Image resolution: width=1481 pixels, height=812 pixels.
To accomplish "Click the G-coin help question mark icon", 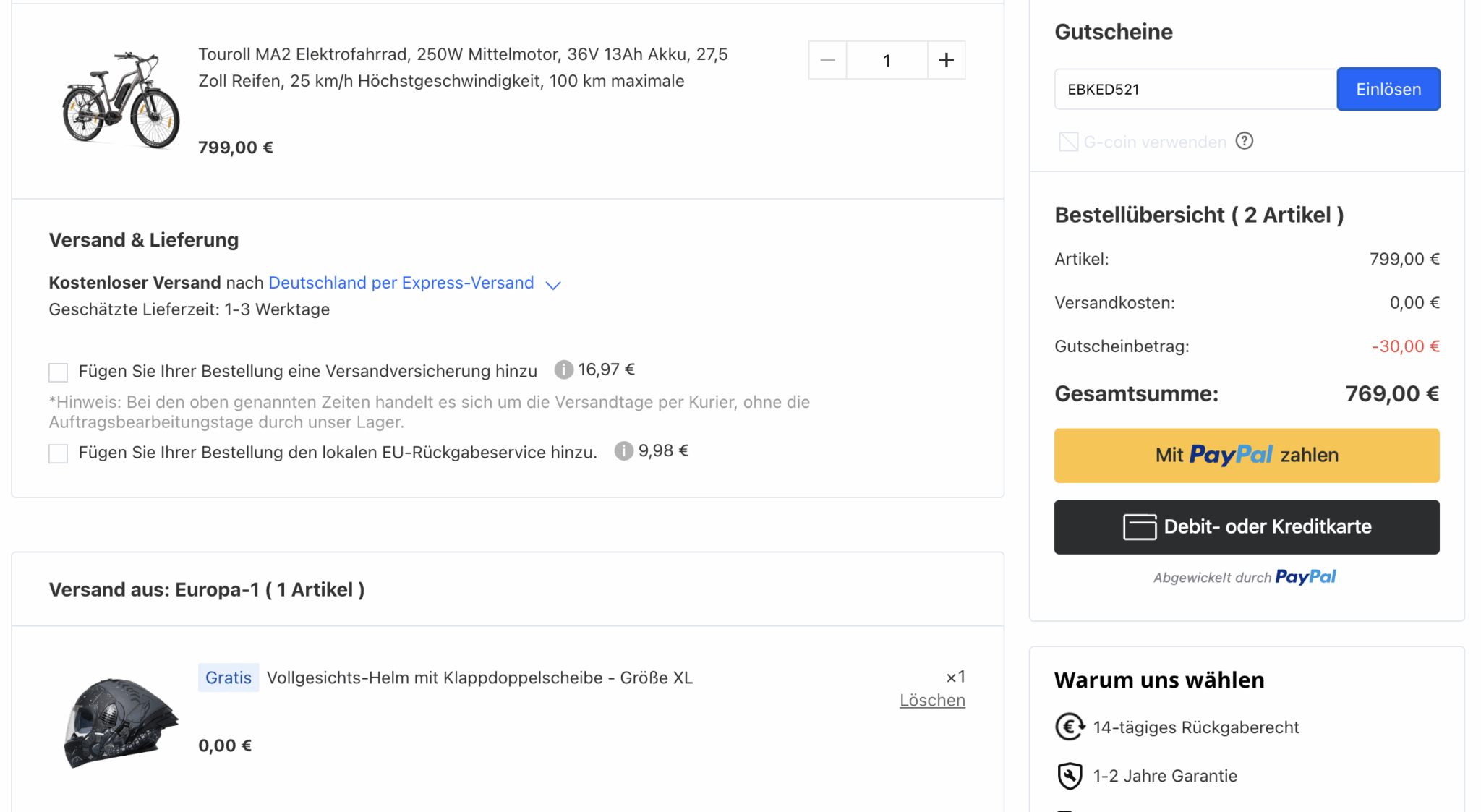I will pyautogui.click(x=1244, y=141).
